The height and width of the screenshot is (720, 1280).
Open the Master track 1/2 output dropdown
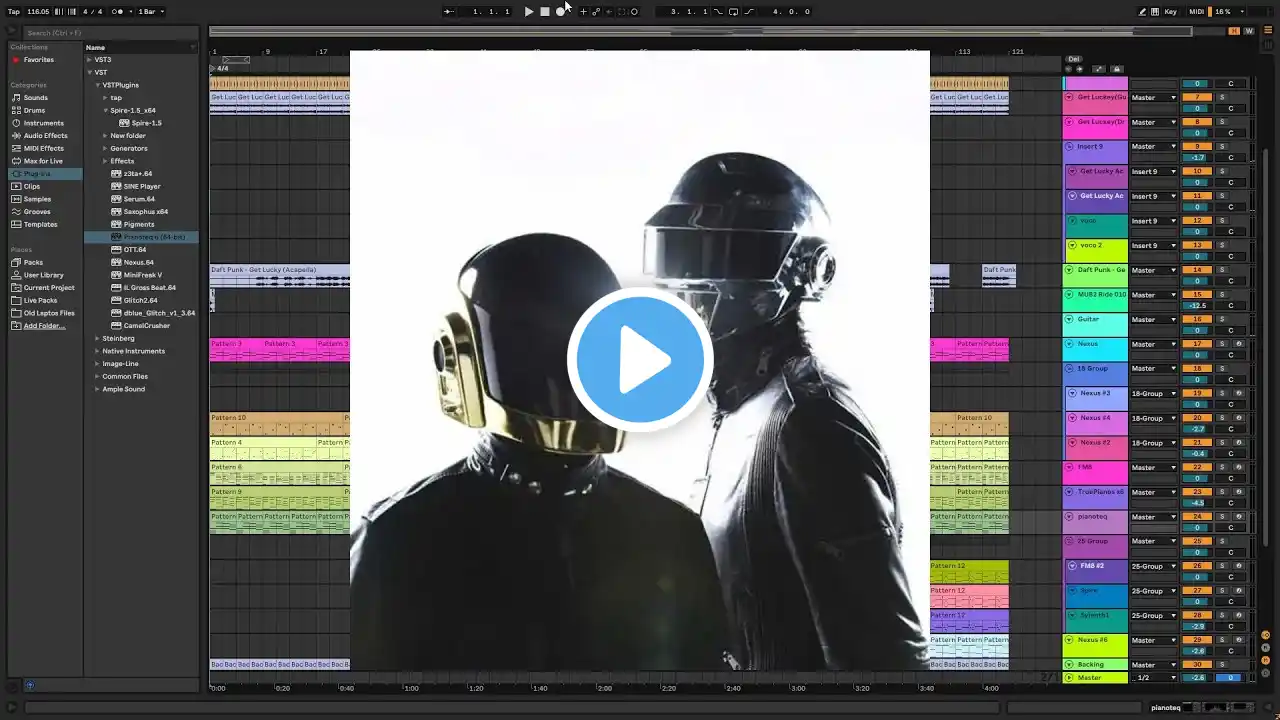(x=1154, y=678)
